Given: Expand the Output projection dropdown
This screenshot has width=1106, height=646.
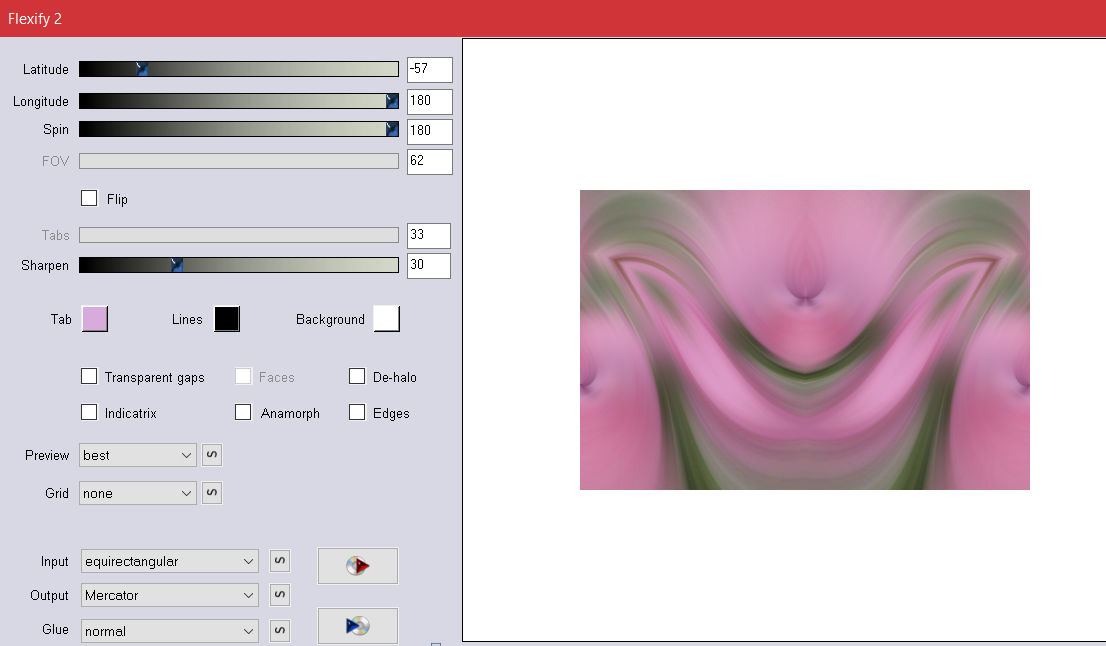Looking at the screenshot, I should 169,595.
